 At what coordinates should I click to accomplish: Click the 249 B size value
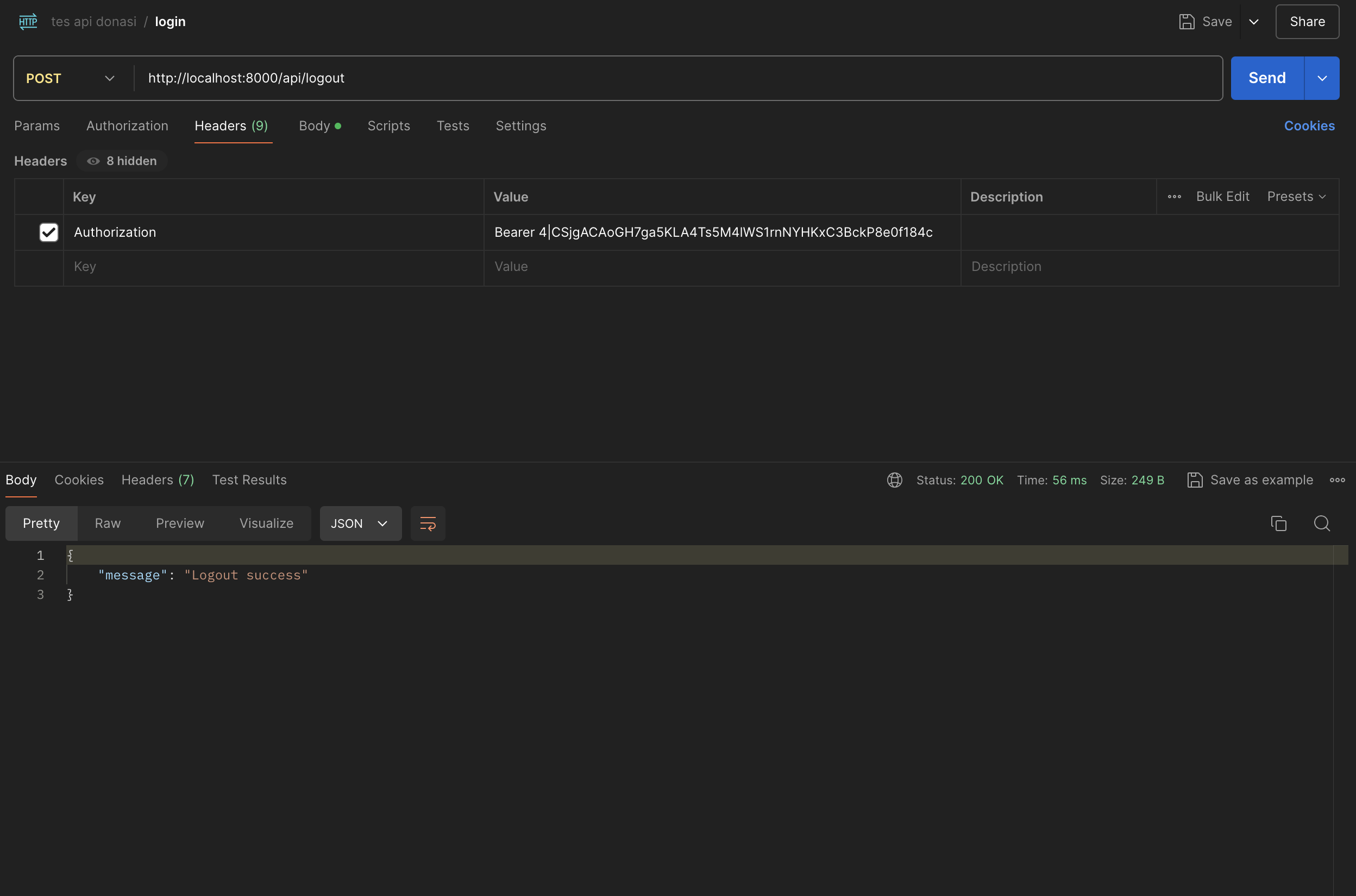1147,480
